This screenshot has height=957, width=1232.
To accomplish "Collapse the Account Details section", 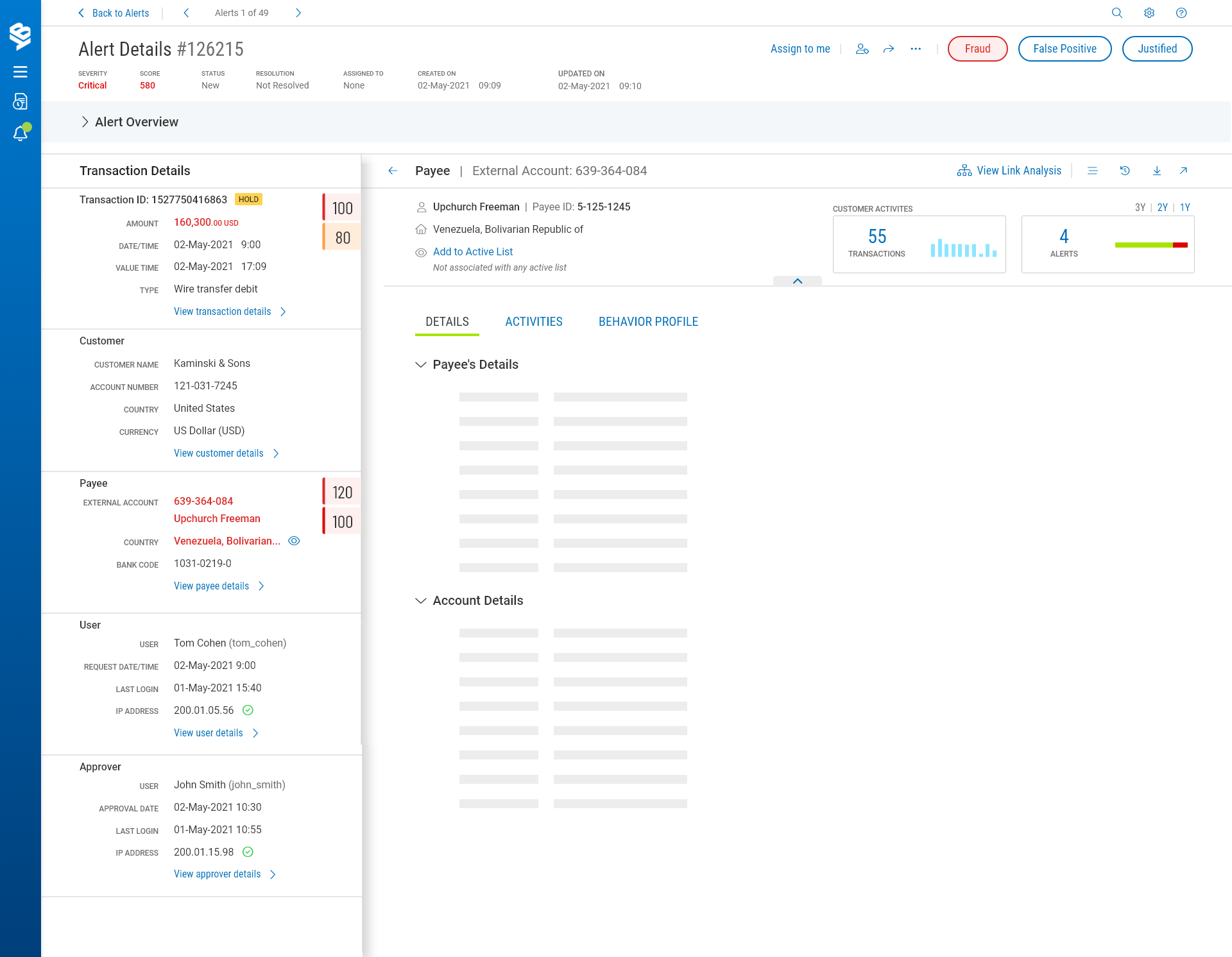I will click(421, 600).
